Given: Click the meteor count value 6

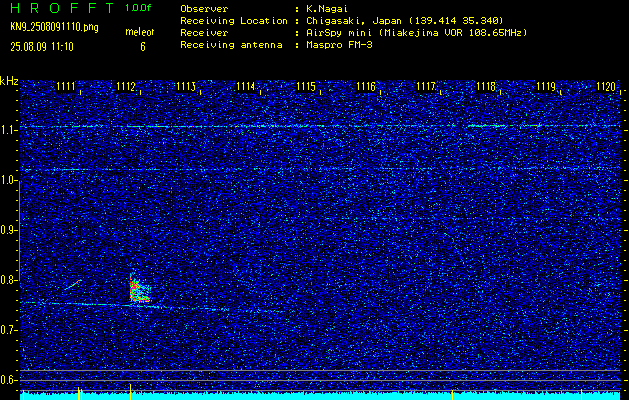Looking at the screenshot, I should (x=142, y=47).
